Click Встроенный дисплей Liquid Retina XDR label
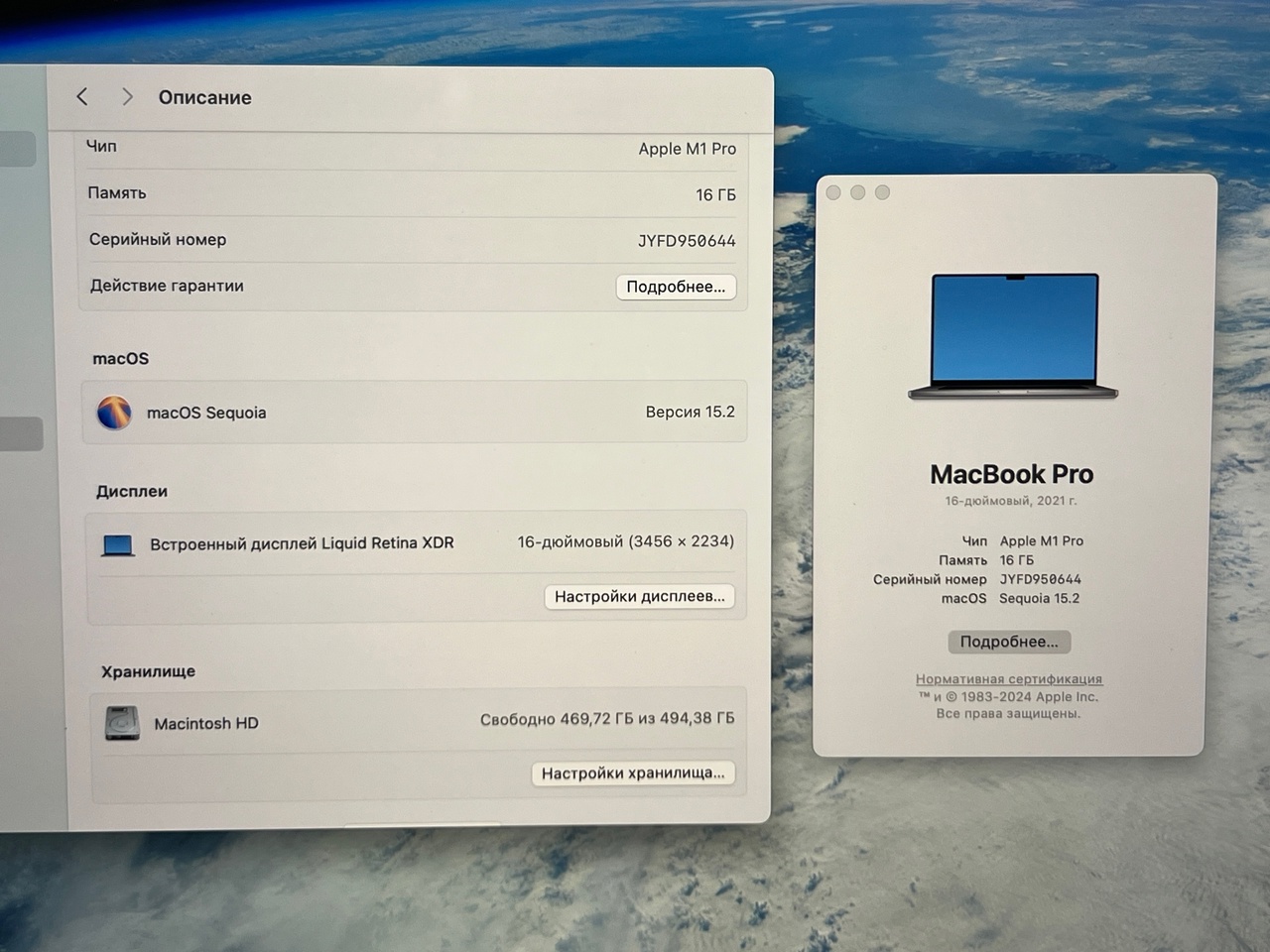This screenshot has width=1270, height=952. (302, 543)
